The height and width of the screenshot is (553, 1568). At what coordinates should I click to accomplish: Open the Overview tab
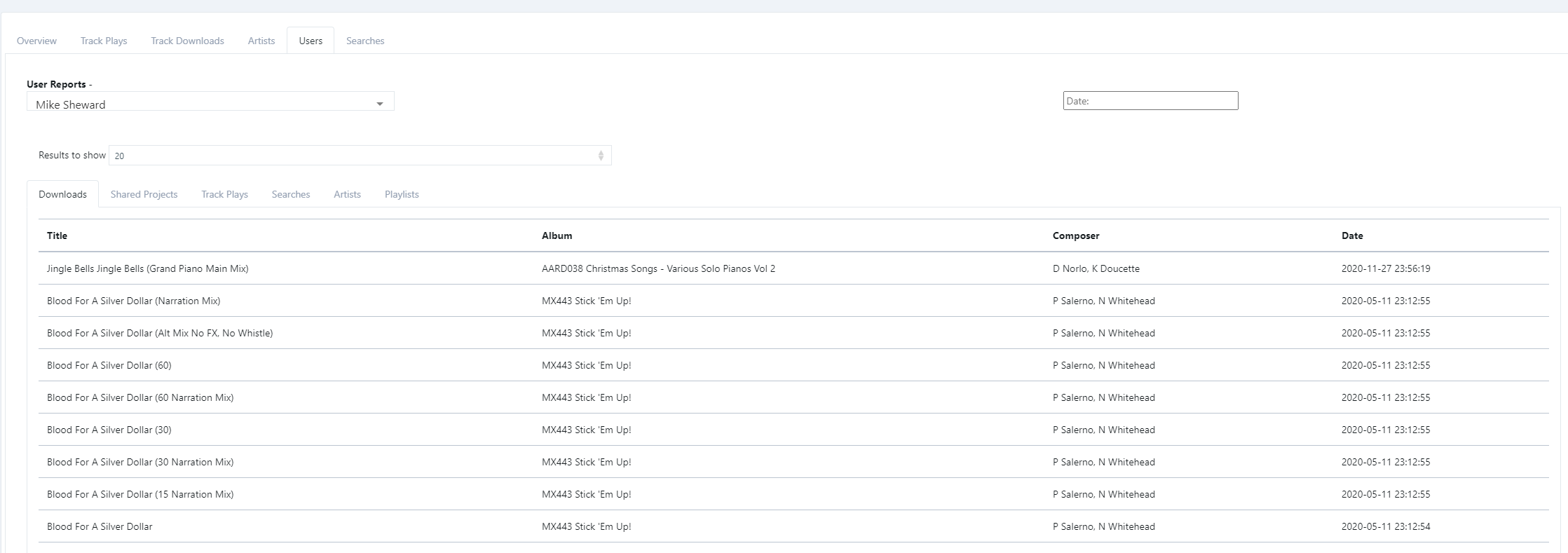point(36,41)
